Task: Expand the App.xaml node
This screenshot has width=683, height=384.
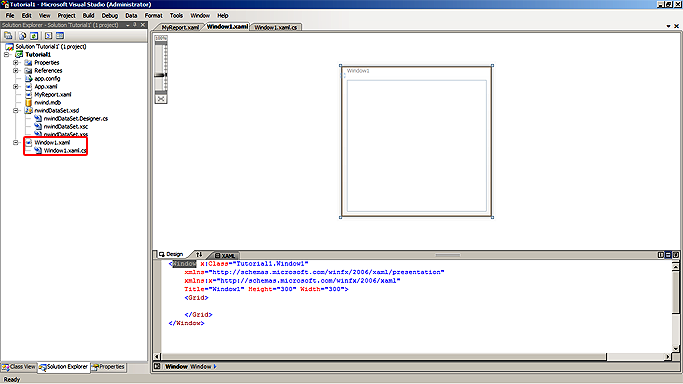Action: click(16, 87)
